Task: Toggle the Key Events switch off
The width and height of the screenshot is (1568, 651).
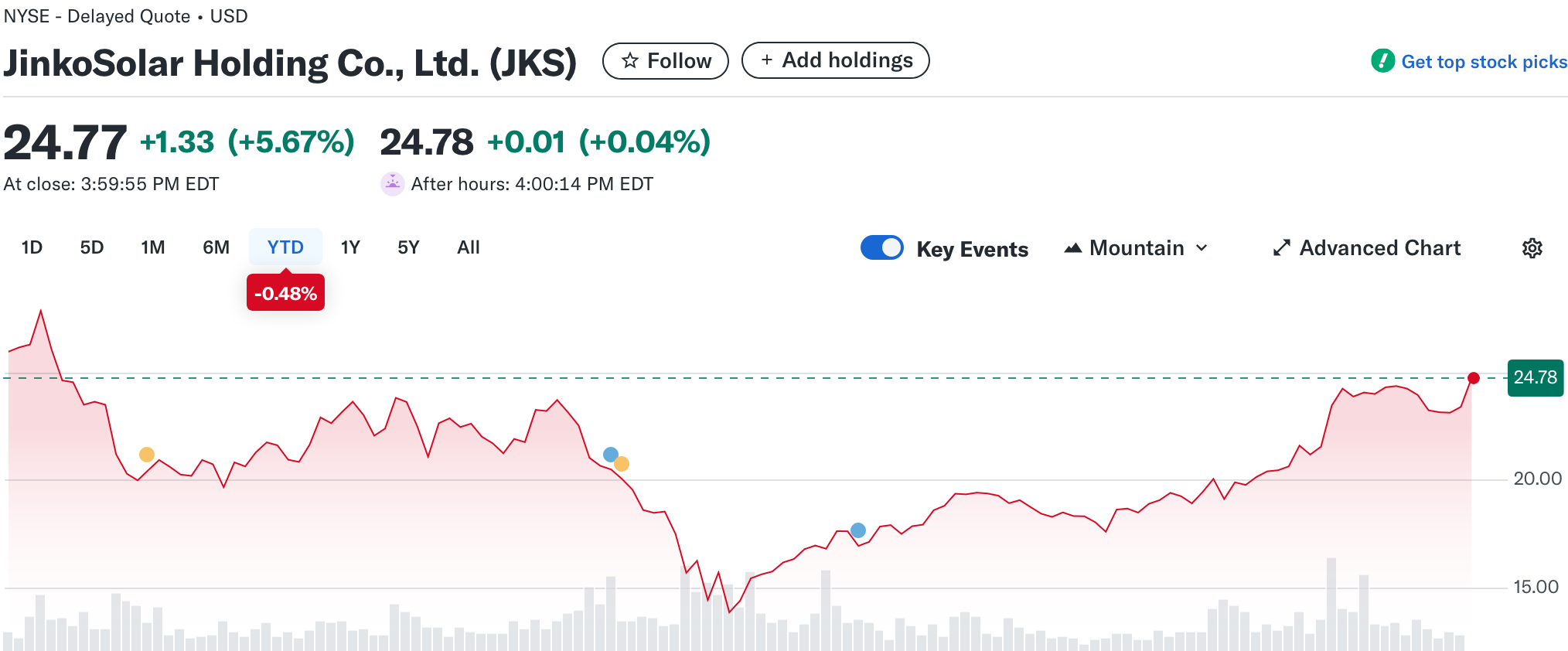Action: pyautogui.click(x=881, y=248)
